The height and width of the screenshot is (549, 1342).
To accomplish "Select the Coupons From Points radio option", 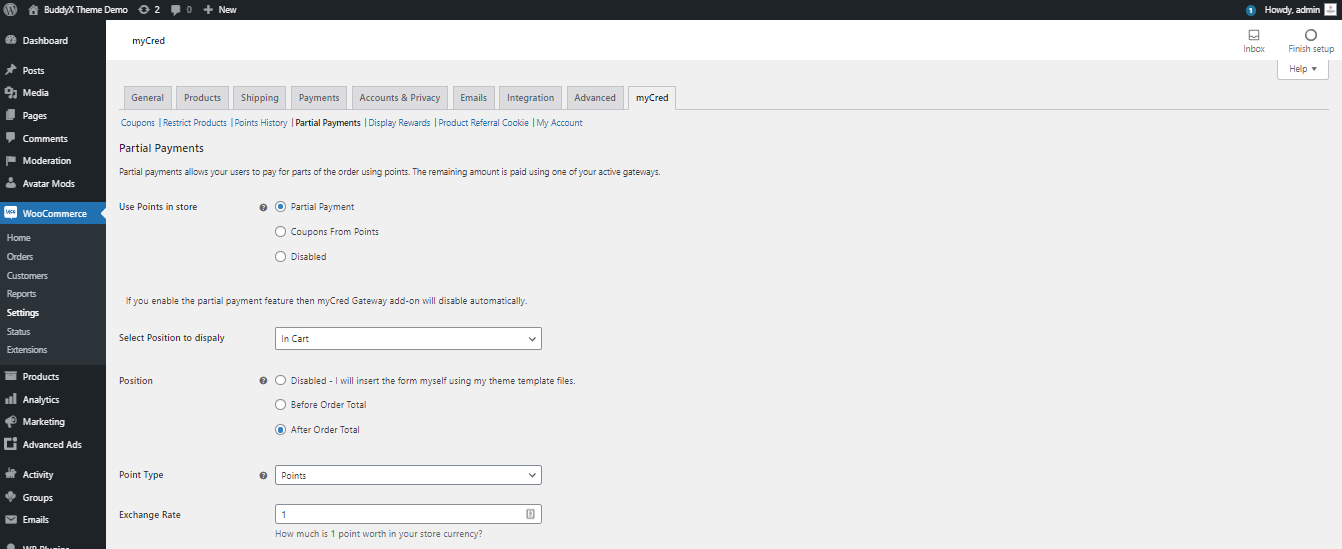I will point(281,231).
